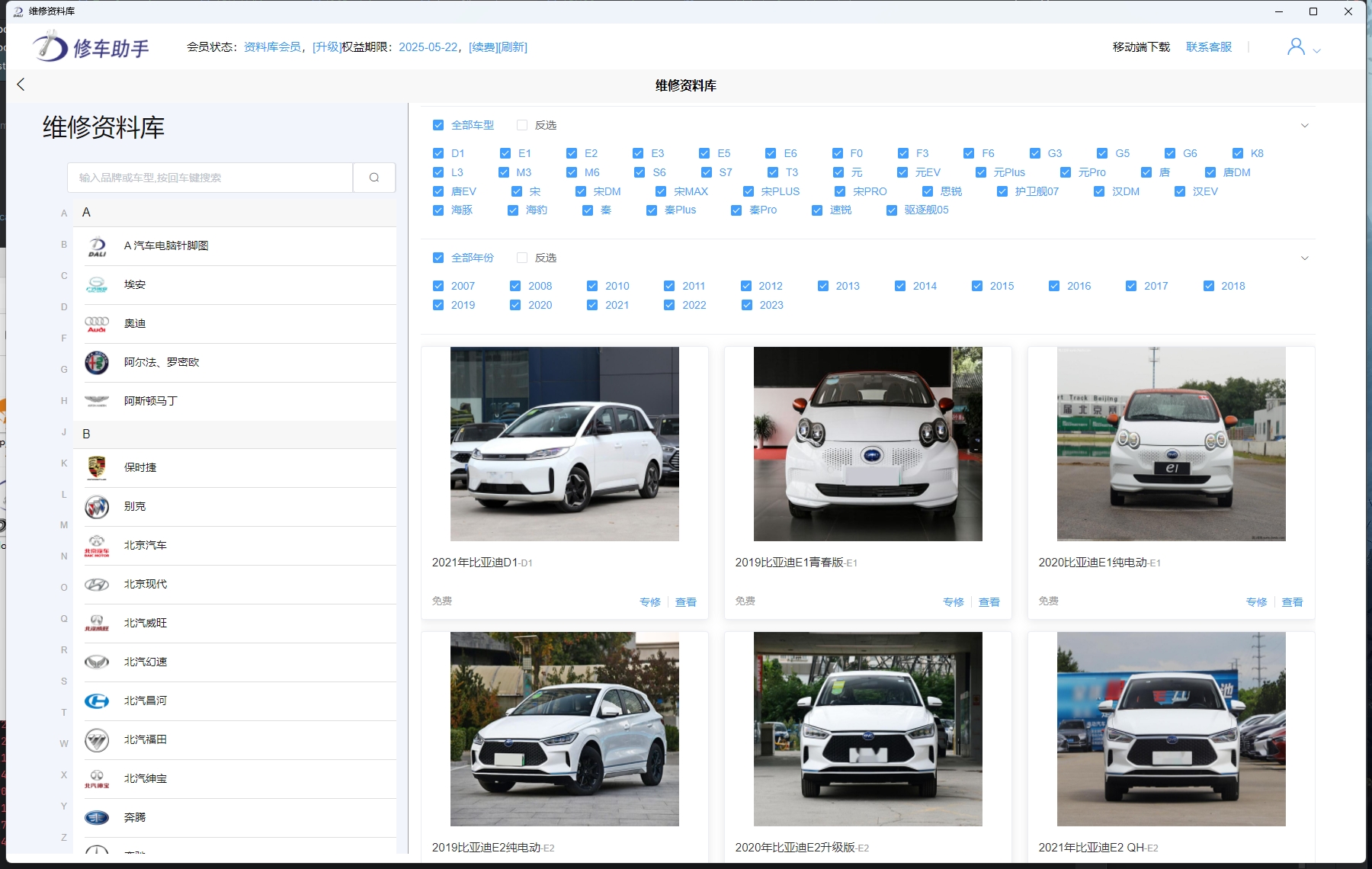
Task: Click 专修 for 2019比亚迪E1青春版
Action: 954,602
